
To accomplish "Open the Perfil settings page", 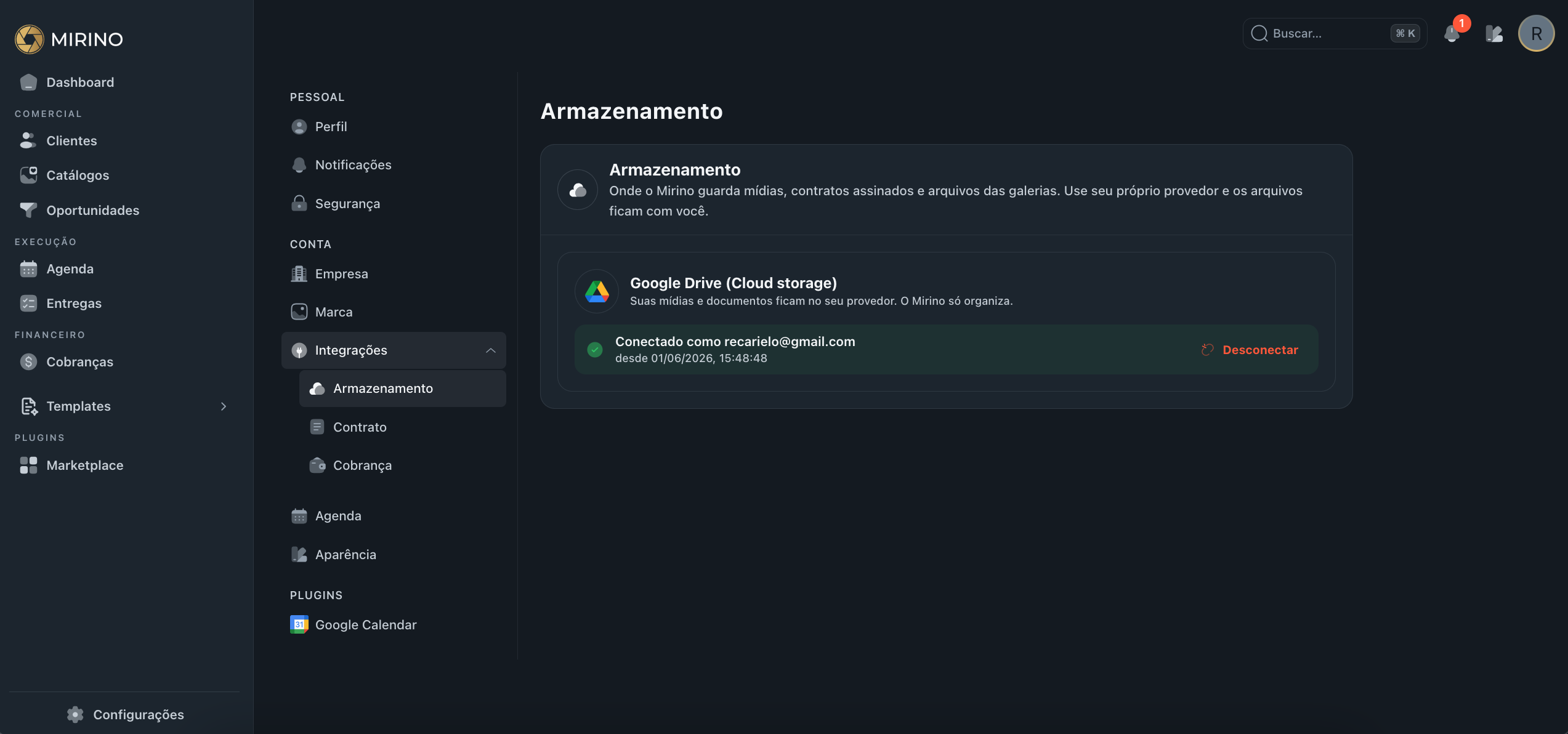I will (394, 126).
